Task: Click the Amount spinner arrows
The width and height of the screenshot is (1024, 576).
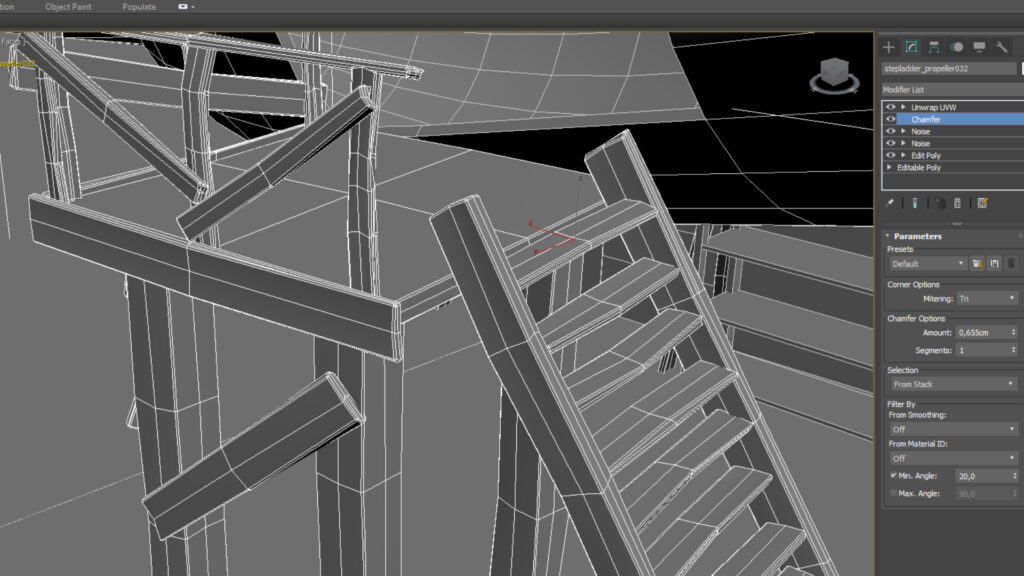Action: pos(1014,332)
